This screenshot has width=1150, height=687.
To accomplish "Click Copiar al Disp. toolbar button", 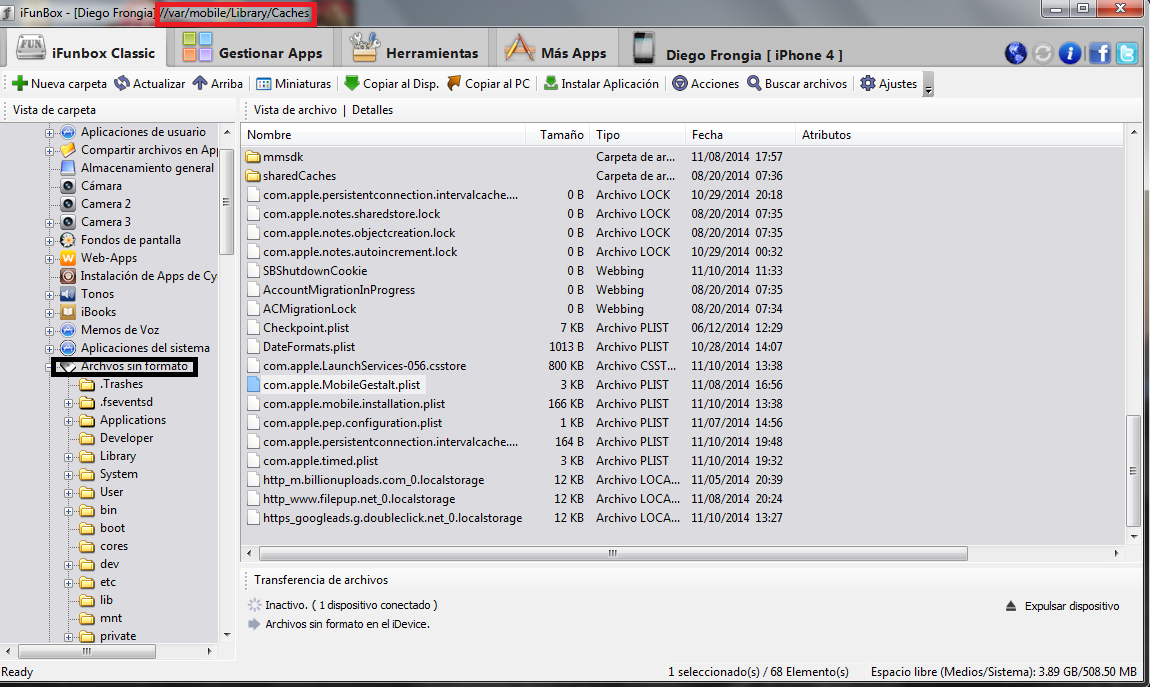I will [391, 84].
